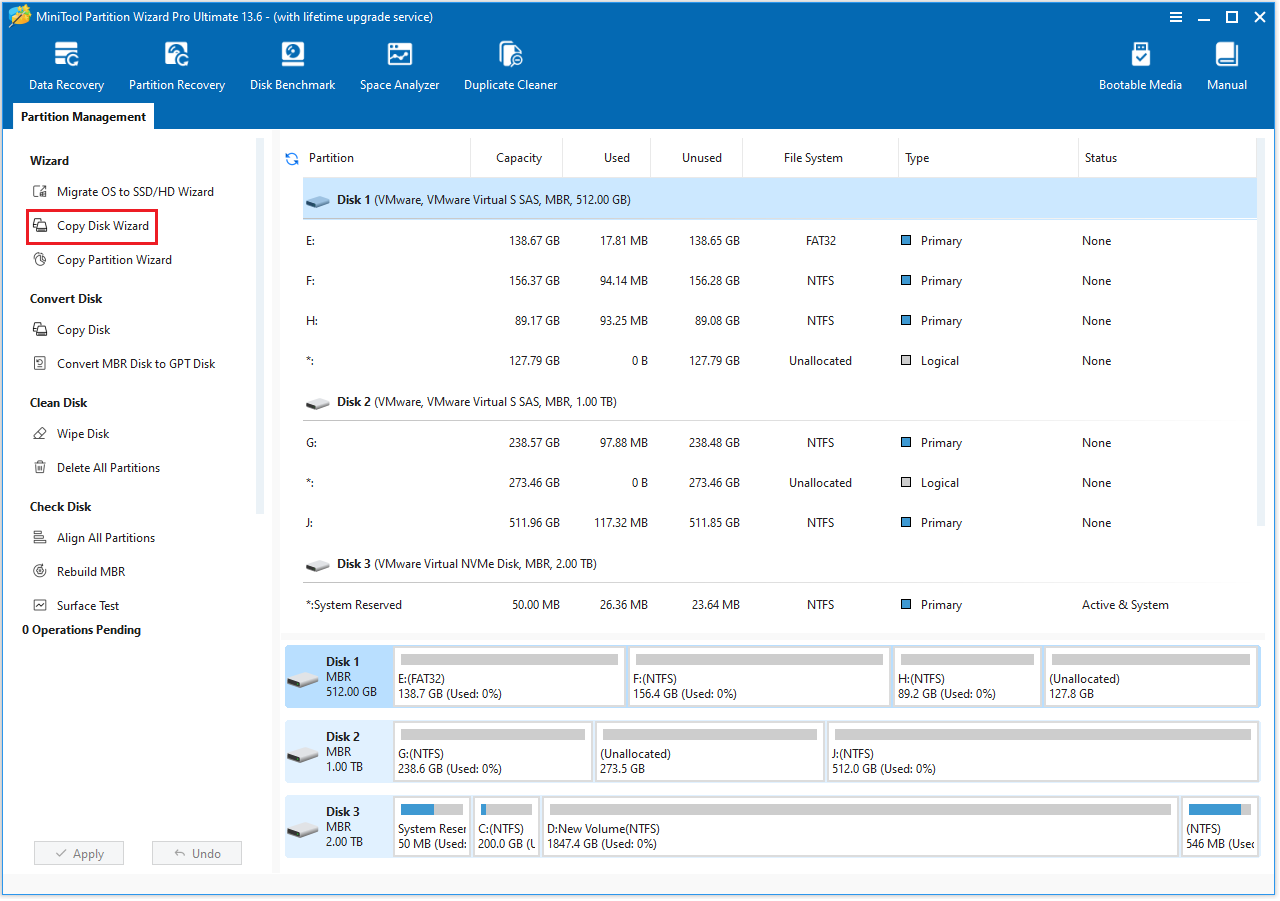Viewport: 1280px width, 901px height.
Task: Start Migrate OS to SSD/HD Wizard
Action: [x=124, y=192]
